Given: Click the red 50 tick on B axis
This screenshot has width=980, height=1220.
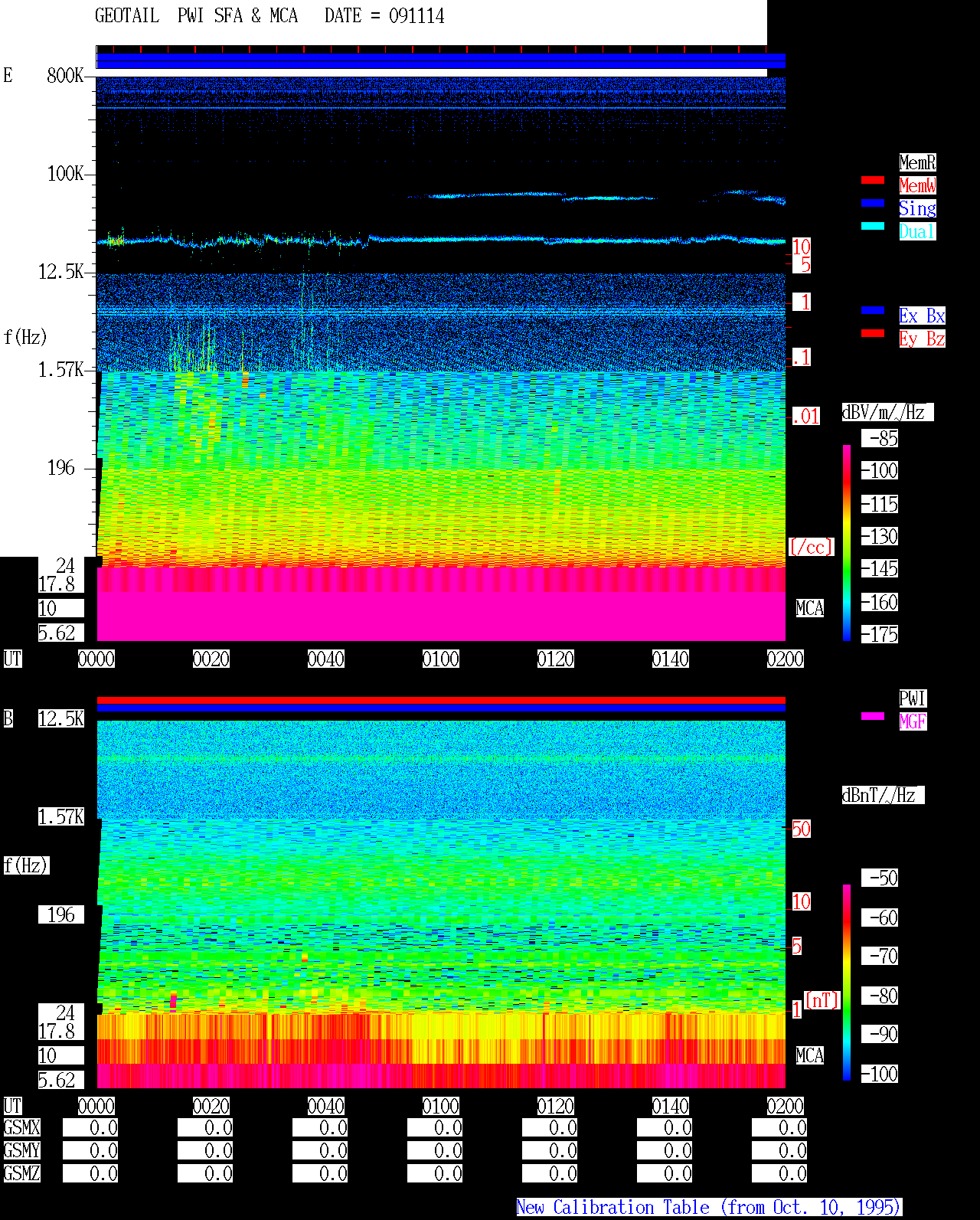Looking at the screenshot, I should (801, 829).
